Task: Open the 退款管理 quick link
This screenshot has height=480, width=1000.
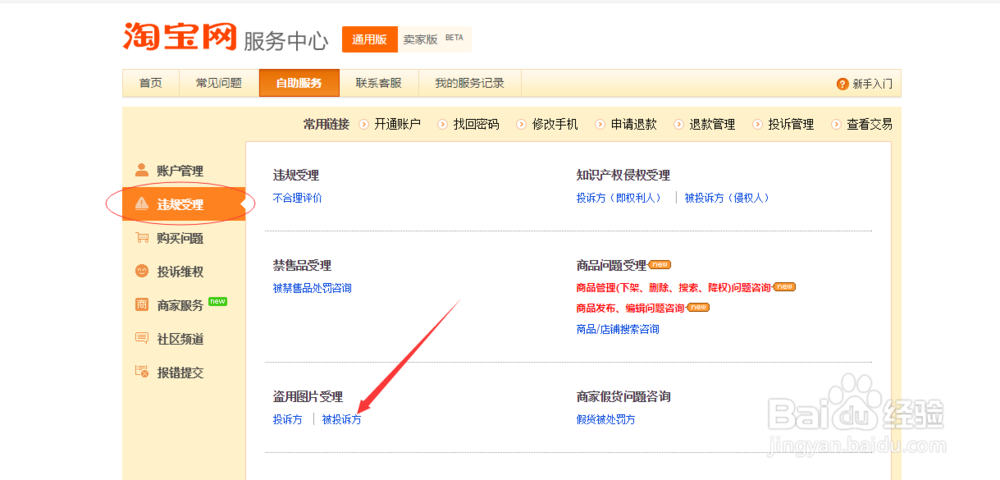Action: [x=712, y=124]
